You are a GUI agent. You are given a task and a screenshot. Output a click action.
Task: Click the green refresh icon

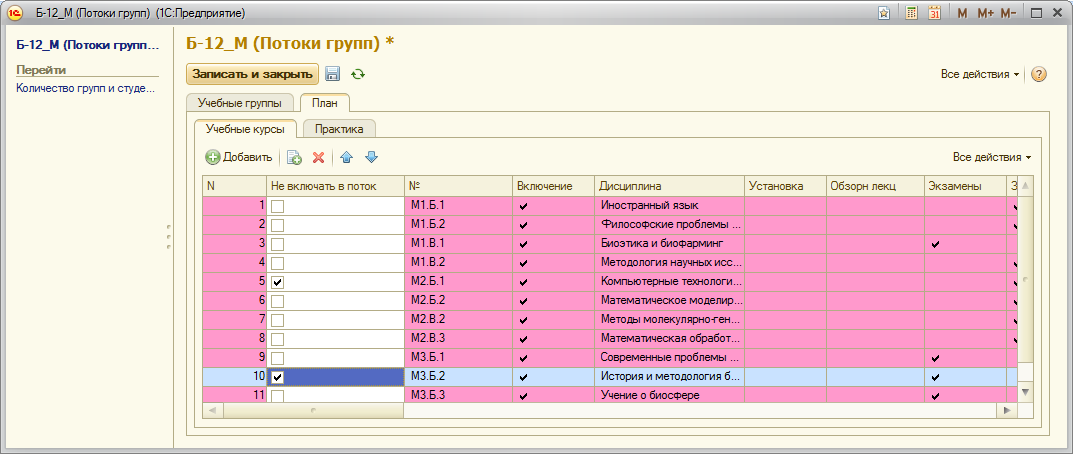pyautogui.click(x=357, y=74)
